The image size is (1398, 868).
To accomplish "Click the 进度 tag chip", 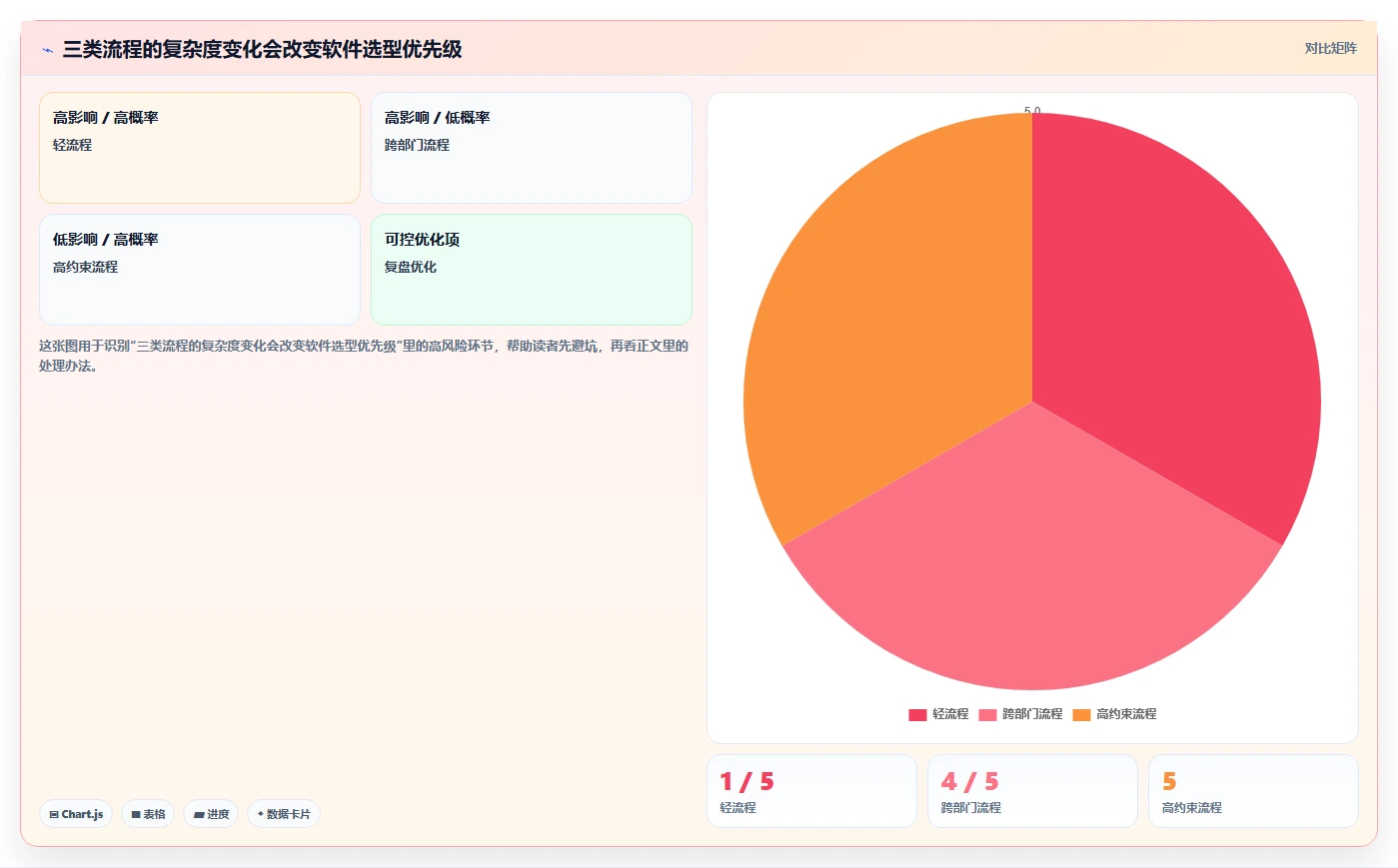I will pyautogui.click(x=211, y=814).
